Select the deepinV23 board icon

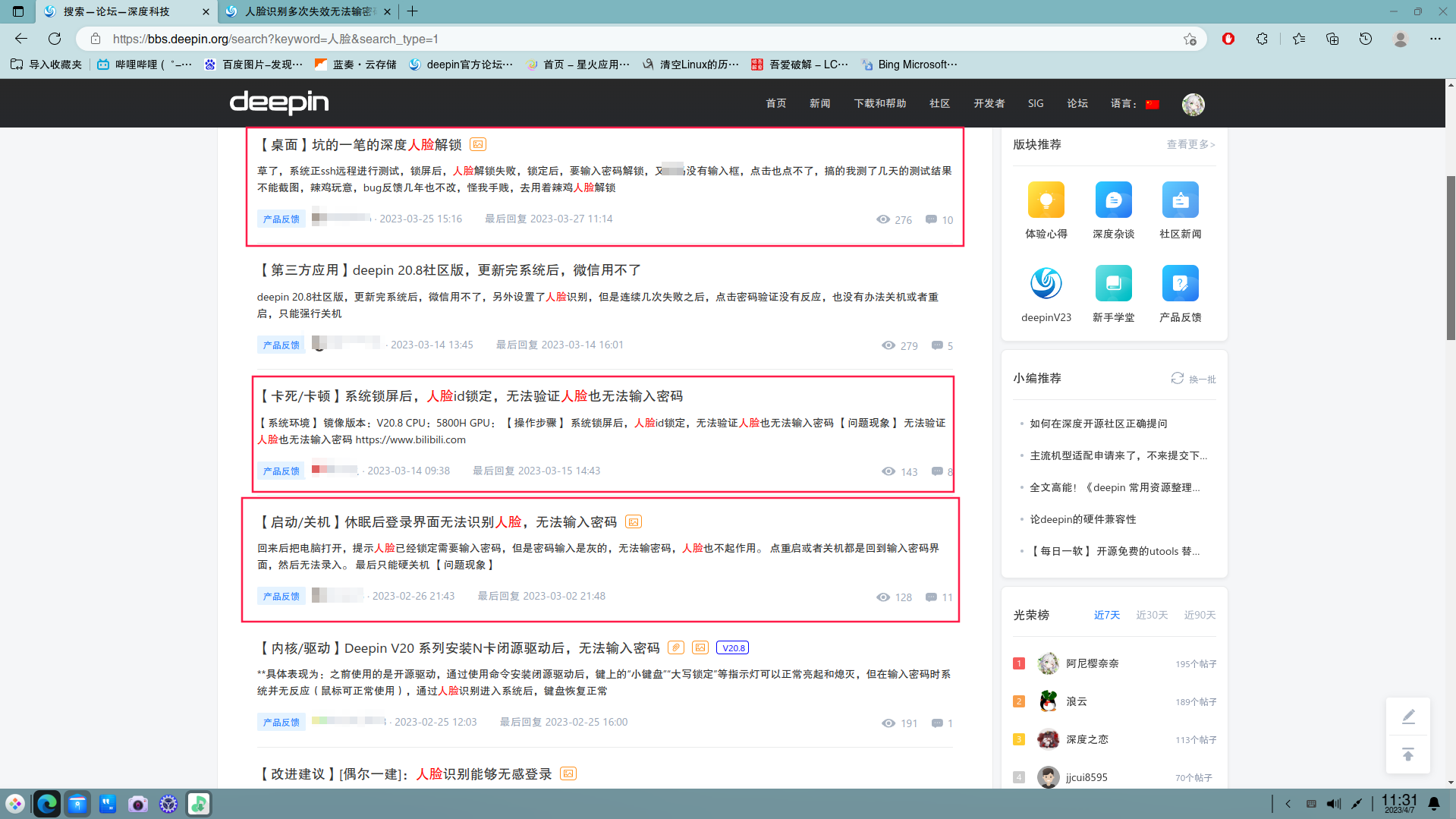[x=1046, y=283]
